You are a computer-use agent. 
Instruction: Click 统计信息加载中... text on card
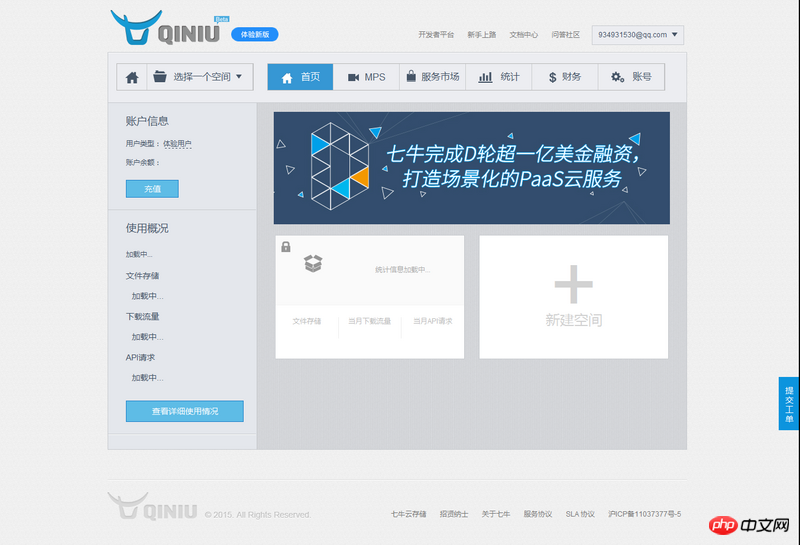pos(403,269)
